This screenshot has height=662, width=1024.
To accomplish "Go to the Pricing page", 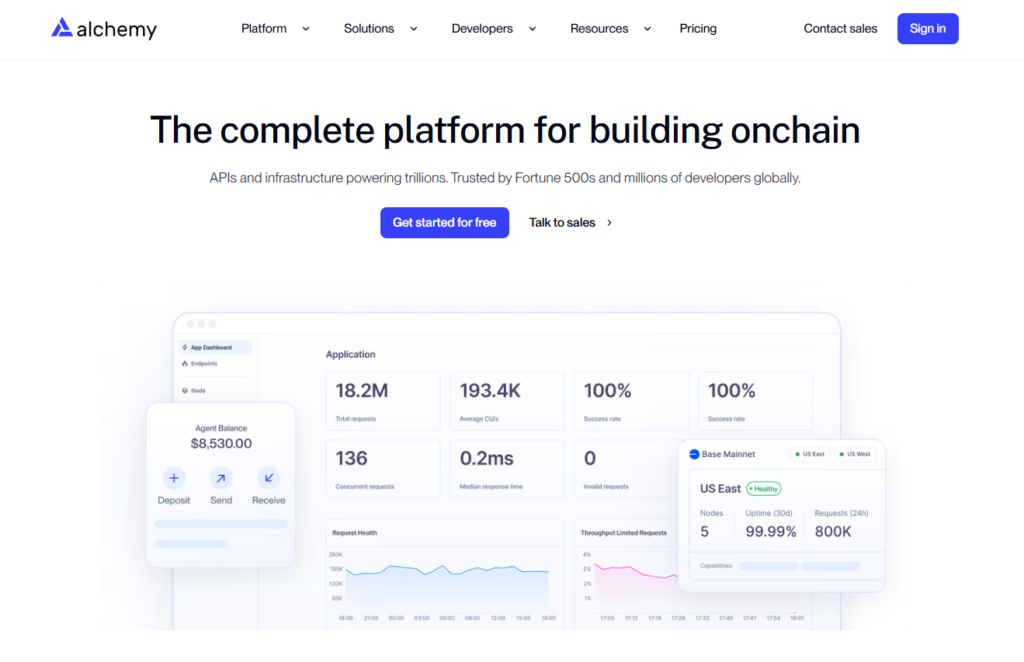I will click(697, 29).
